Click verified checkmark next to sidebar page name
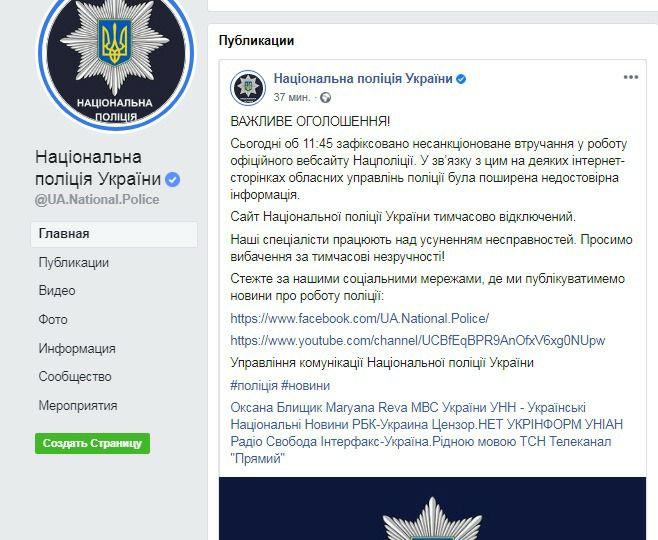The height and width of the screenshot is (540, 658). pos(172,180)
